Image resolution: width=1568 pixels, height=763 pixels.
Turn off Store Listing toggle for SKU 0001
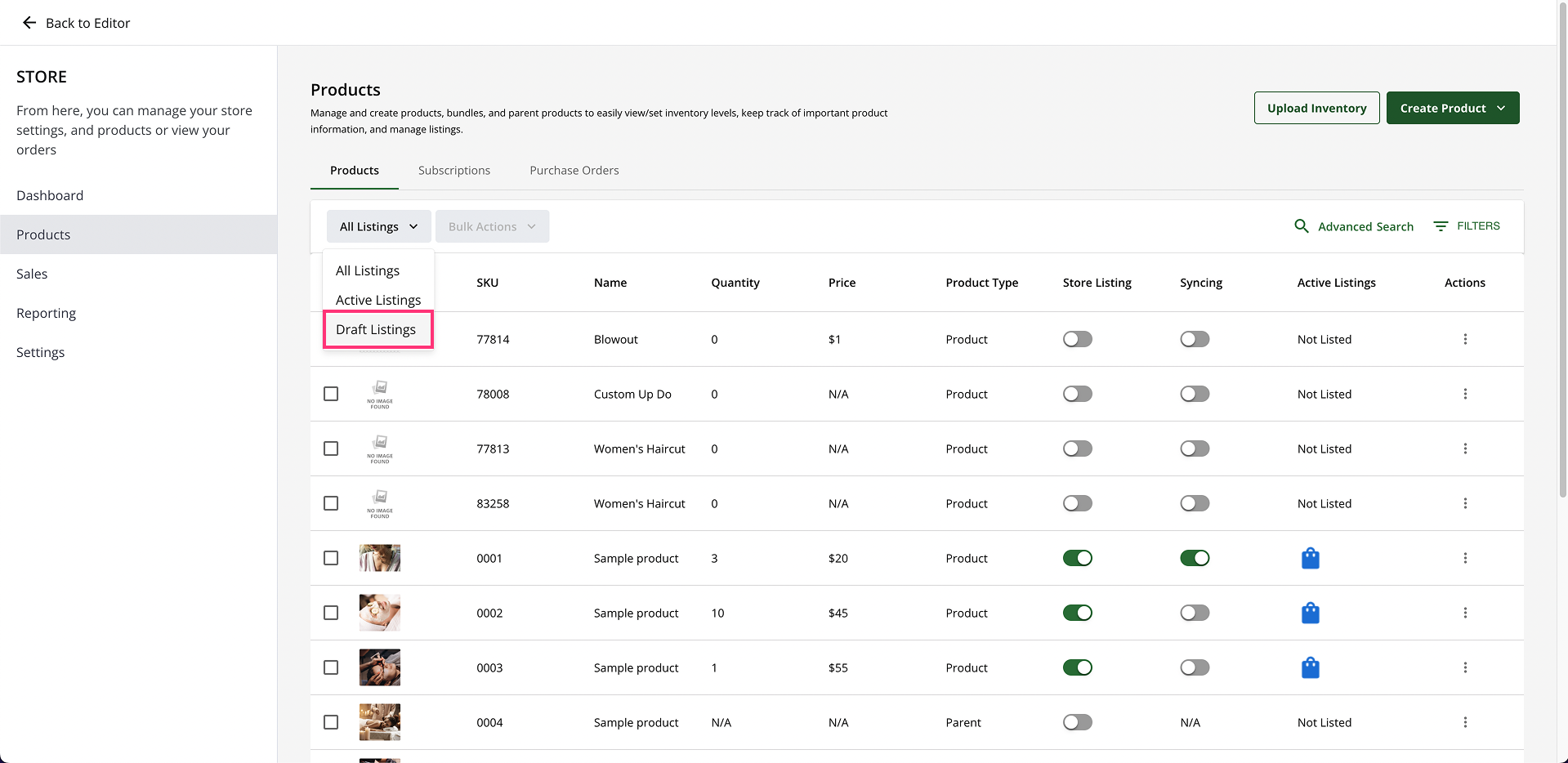tap(1077, 558)
